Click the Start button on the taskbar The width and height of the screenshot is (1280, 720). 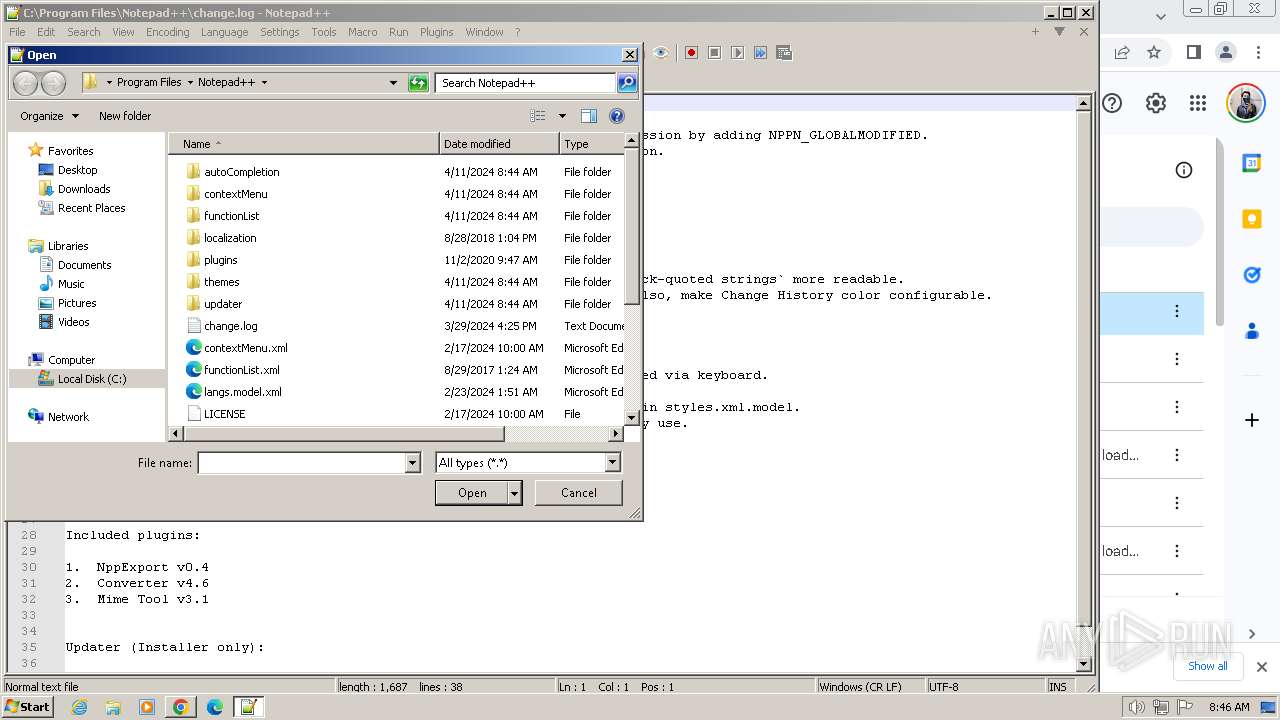28,706
